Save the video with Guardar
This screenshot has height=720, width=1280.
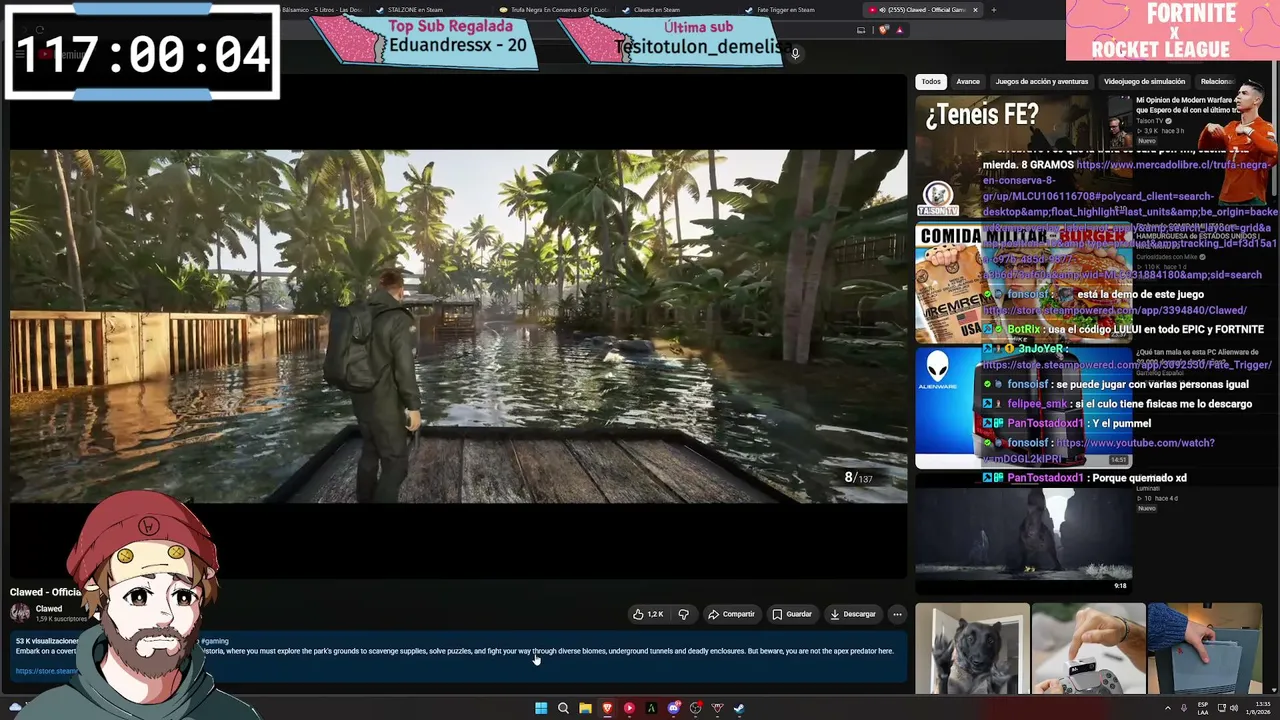click(x=792, y=614)
